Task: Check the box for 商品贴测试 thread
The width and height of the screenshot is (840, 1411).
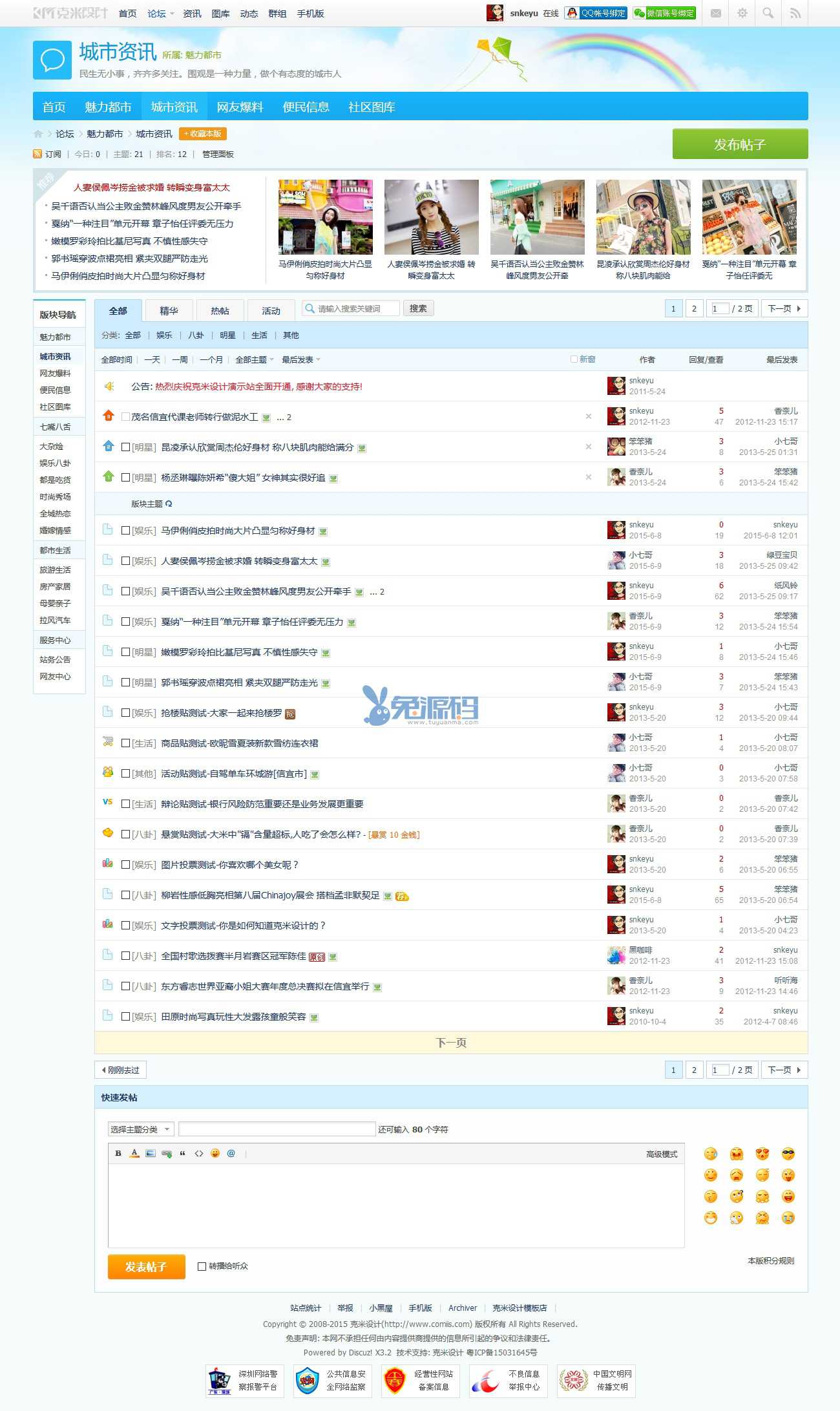Action: [126, 743]
